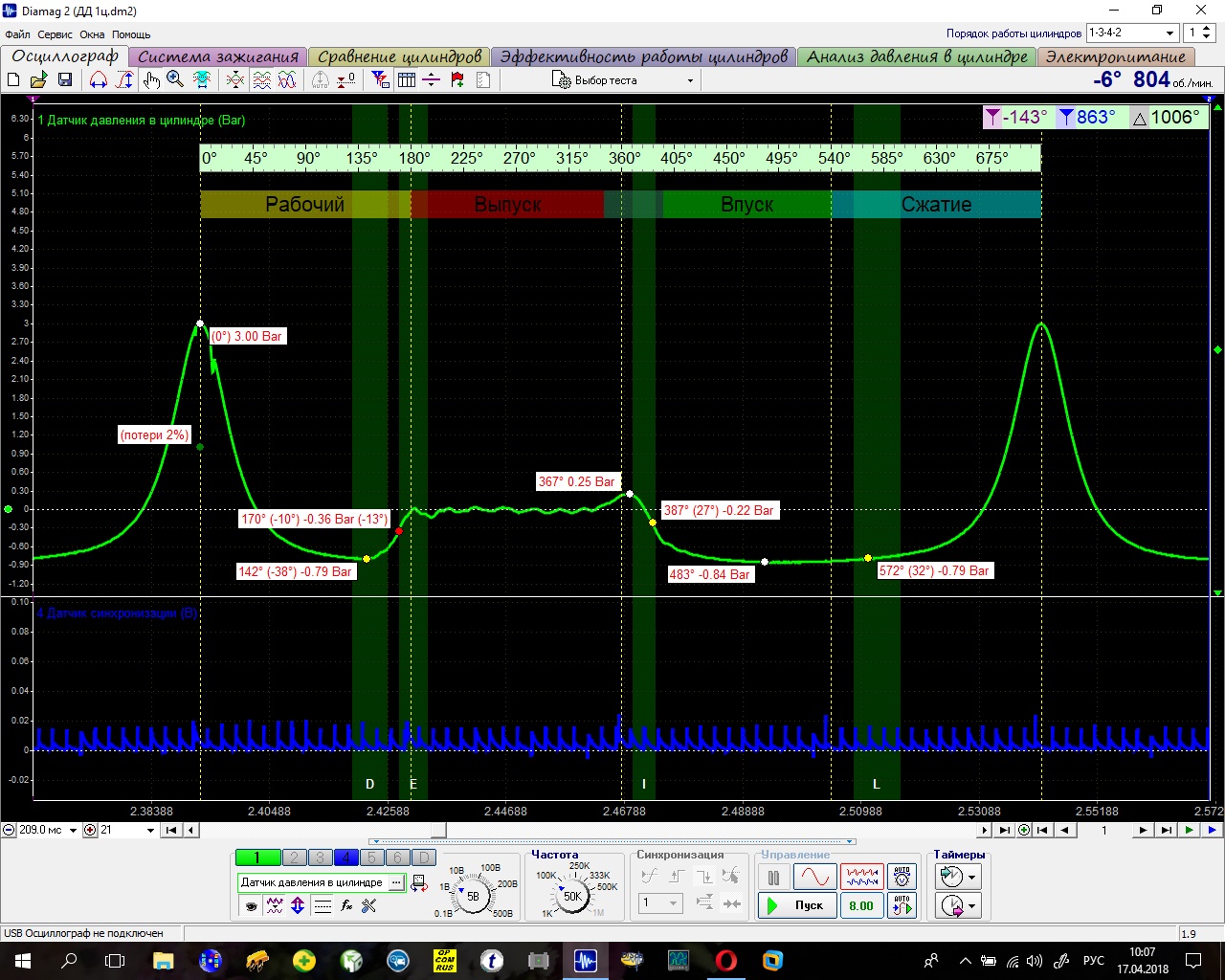Open the synchronization channel dropdown showing 1
The height and width of the screenshot is (980, 1225).
660,902
